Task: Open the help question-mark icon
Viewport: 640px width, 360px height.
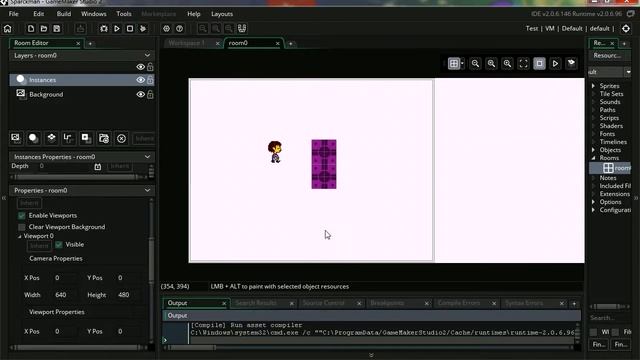Action: point(179,29)
